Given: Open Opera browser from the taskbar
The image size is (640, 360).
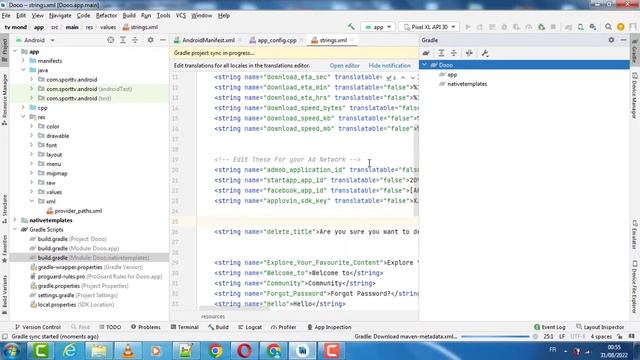Looking at the screenshot, I should tap(244, 351).
